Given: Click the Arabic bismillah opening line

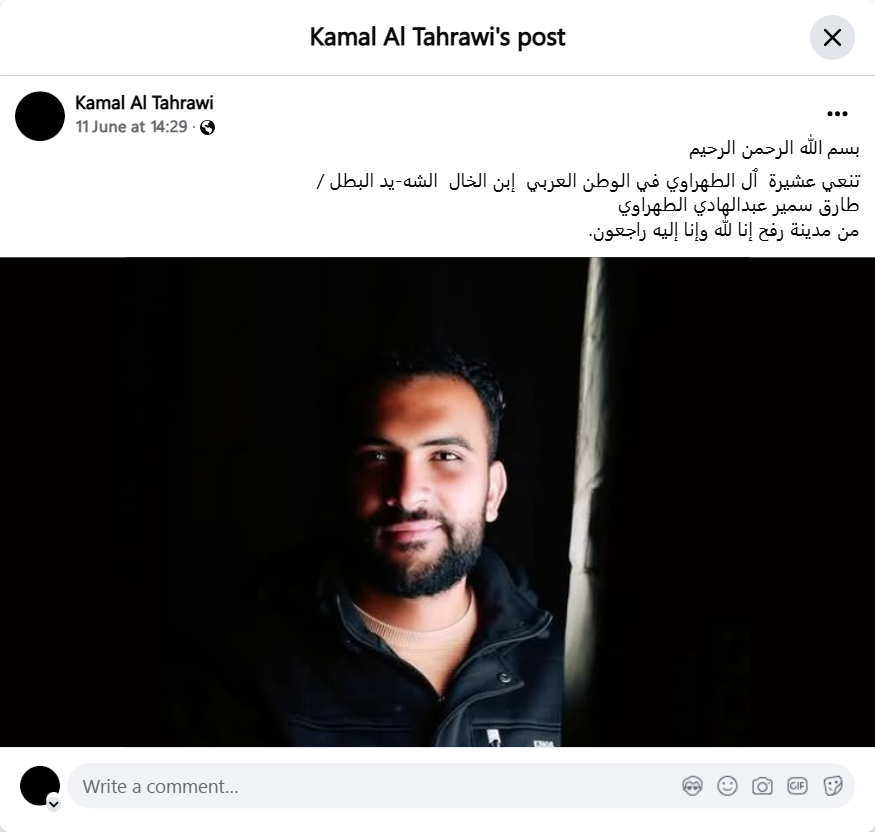Looking at the screenshot, I should tap(774, 148).
